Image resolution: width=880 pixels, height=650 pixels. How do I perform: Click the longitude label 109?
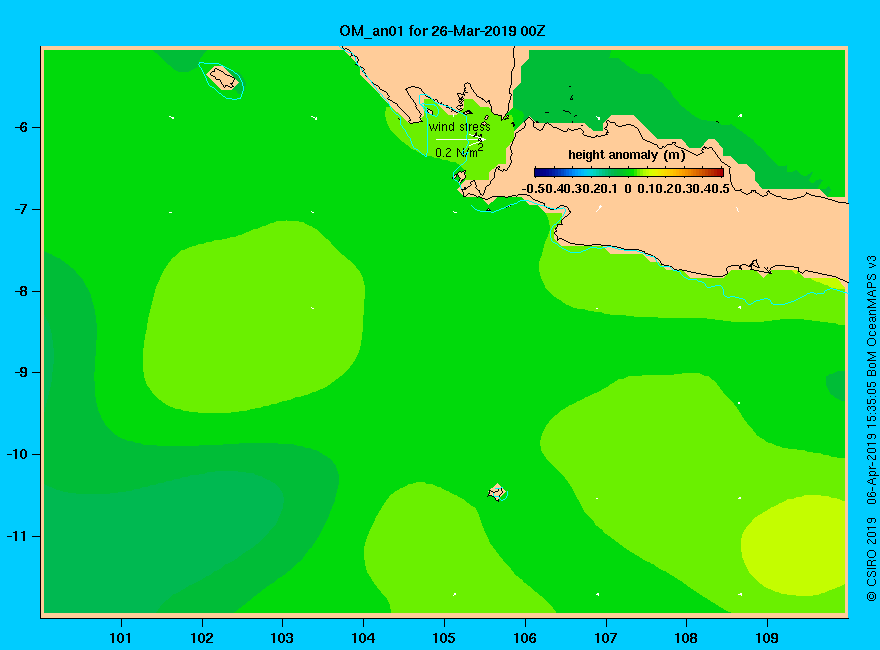pyautogui.click(x=767, y=638)
